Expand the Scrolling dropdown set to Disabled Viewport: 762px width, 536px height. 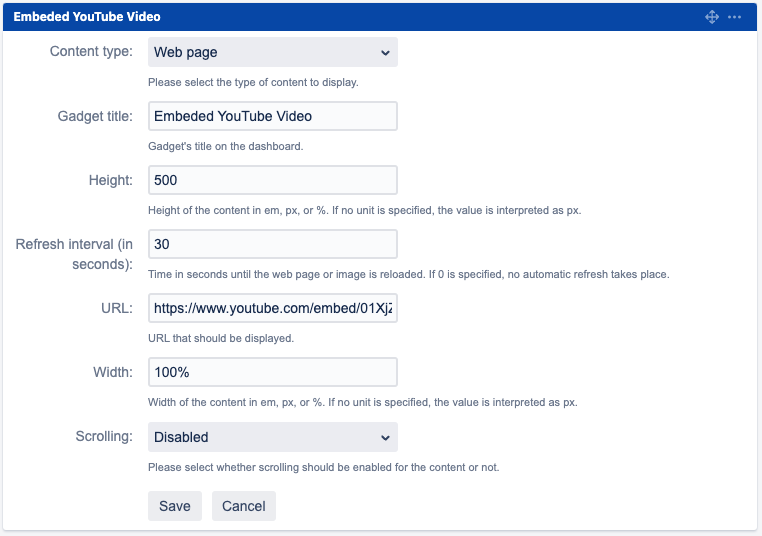pyautogui.click(x=272, y=437)
